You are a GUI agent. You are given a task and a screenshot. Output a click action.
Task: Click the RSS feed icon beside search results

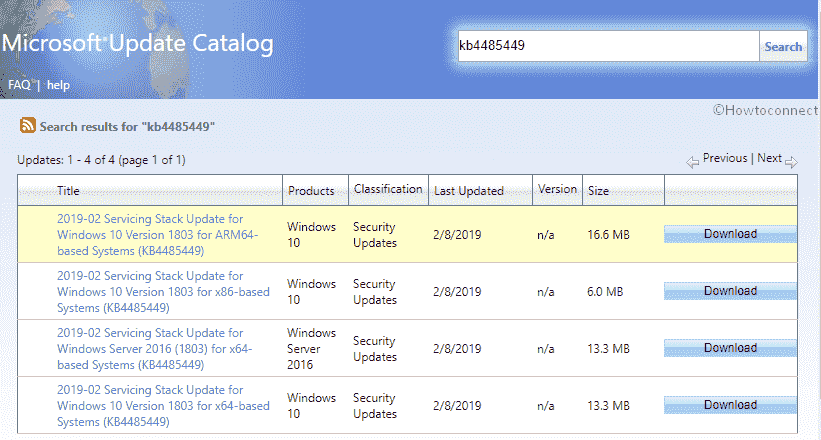pyautogui.click(x=28, y=125)
